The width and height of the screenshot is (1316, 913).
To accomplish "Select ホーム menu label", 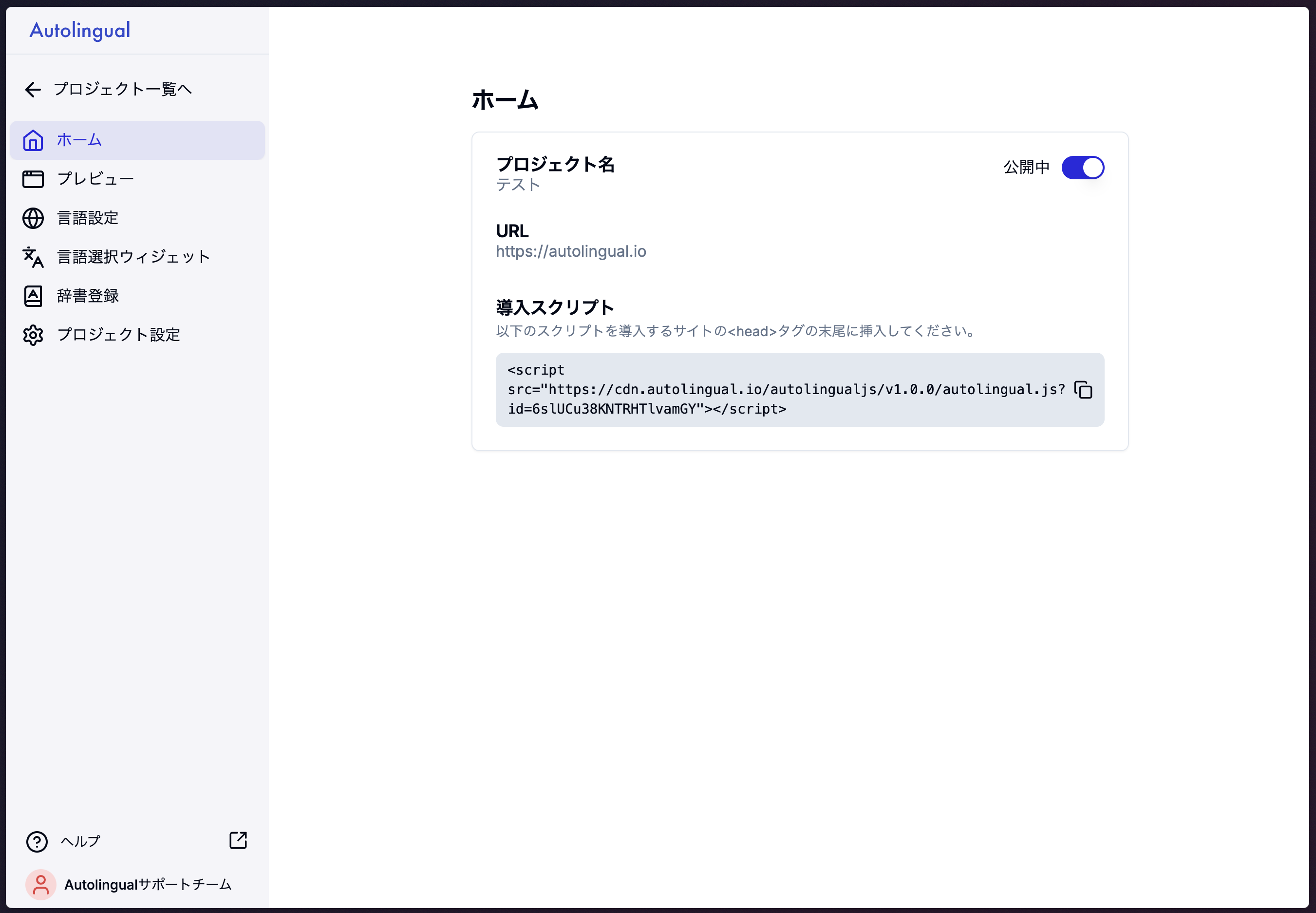I will coord(79,140).
